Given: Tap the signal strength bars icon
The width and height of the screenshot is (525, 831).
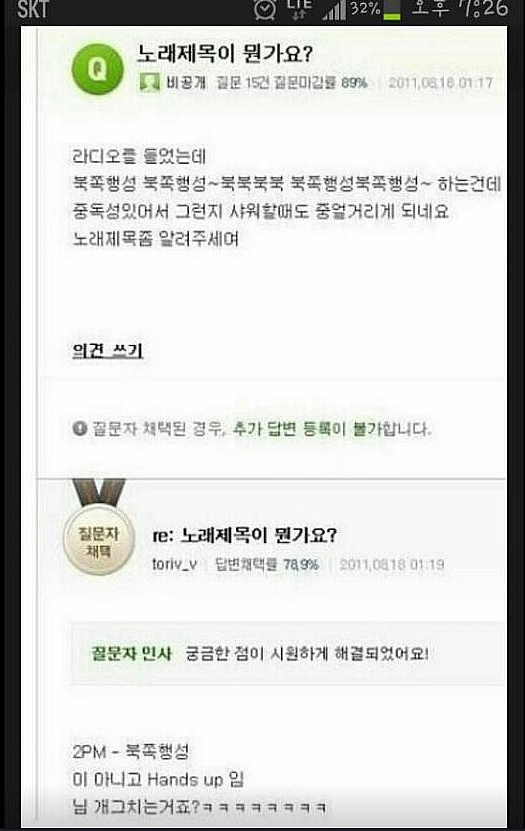Looking at the screenshot, I should (x=335, y=10).
